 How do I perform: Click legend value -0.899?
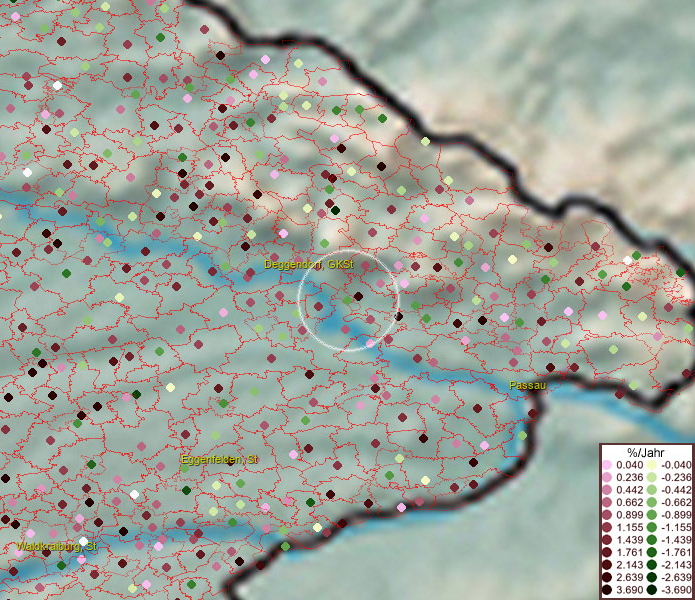pos(676,515)
